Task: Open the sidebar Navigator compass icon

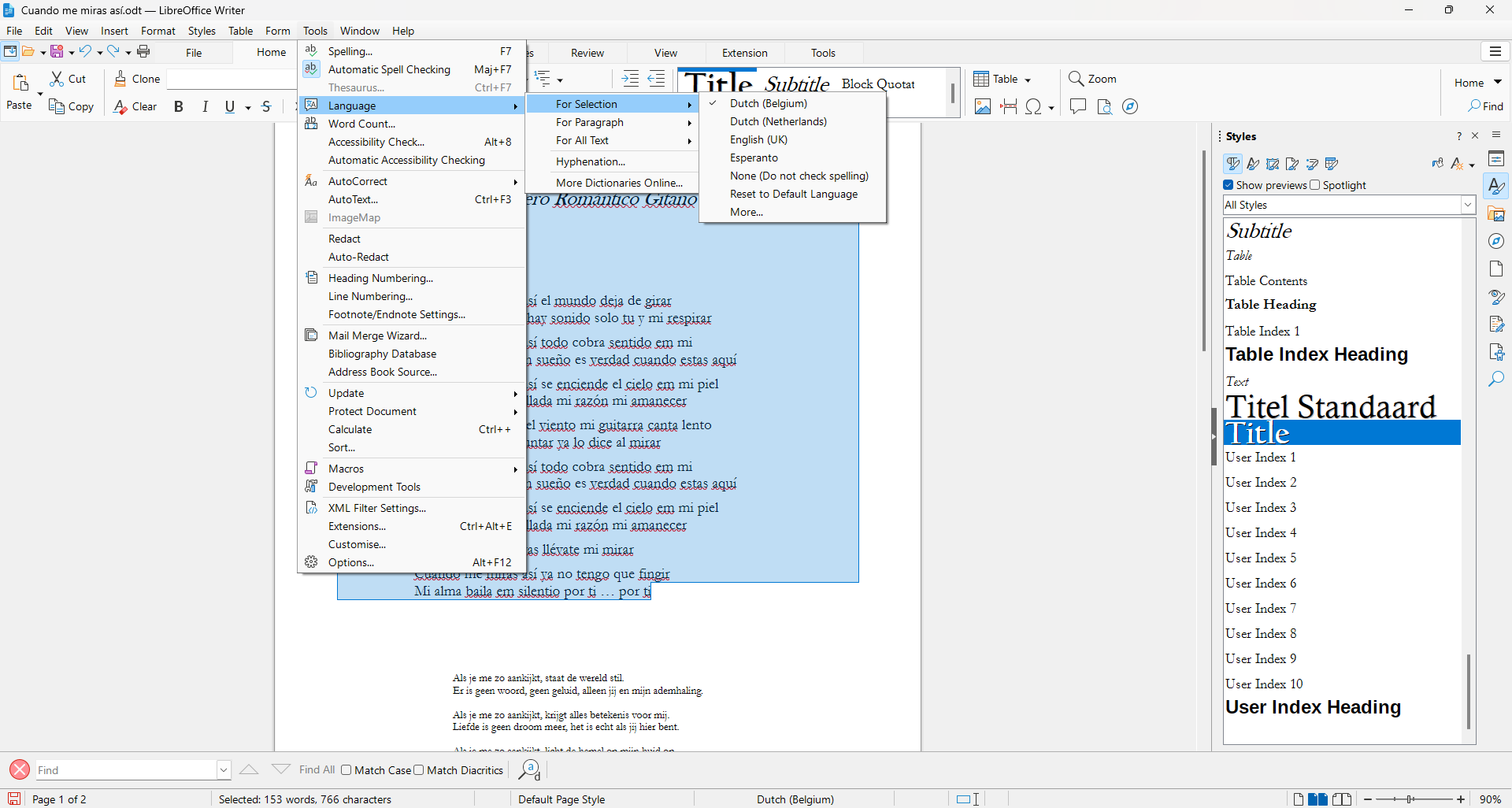Action: (1496, 241)
